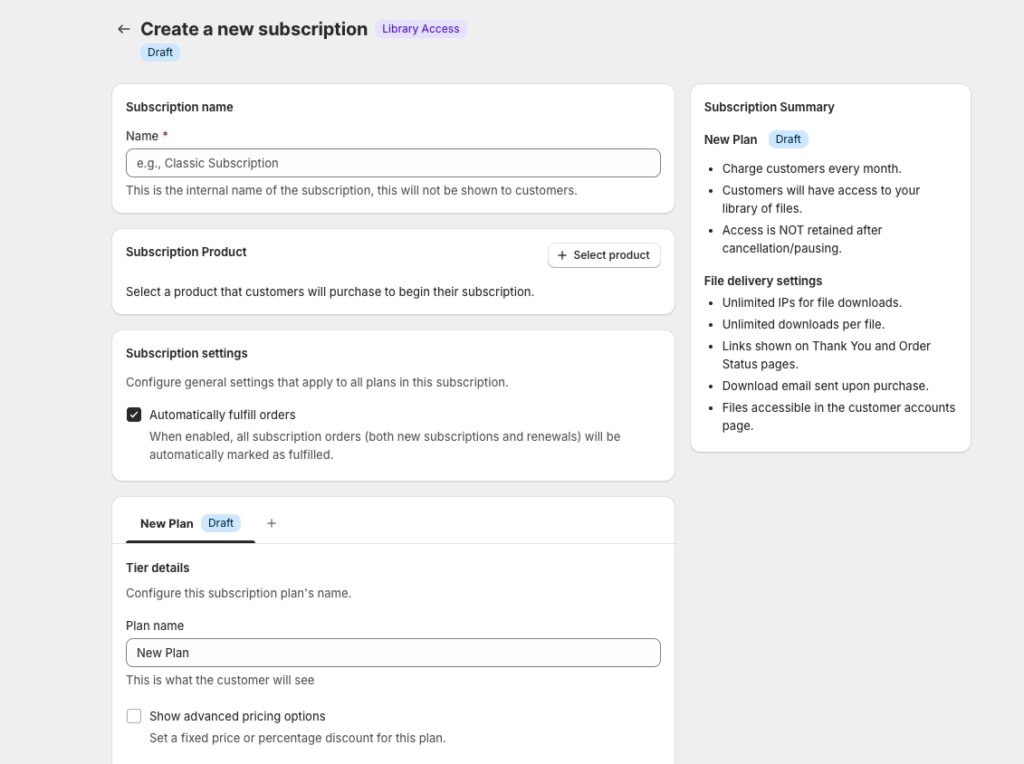Focus the subscription Name input field
Screen dimensions: 1024x764
point(393,163)
